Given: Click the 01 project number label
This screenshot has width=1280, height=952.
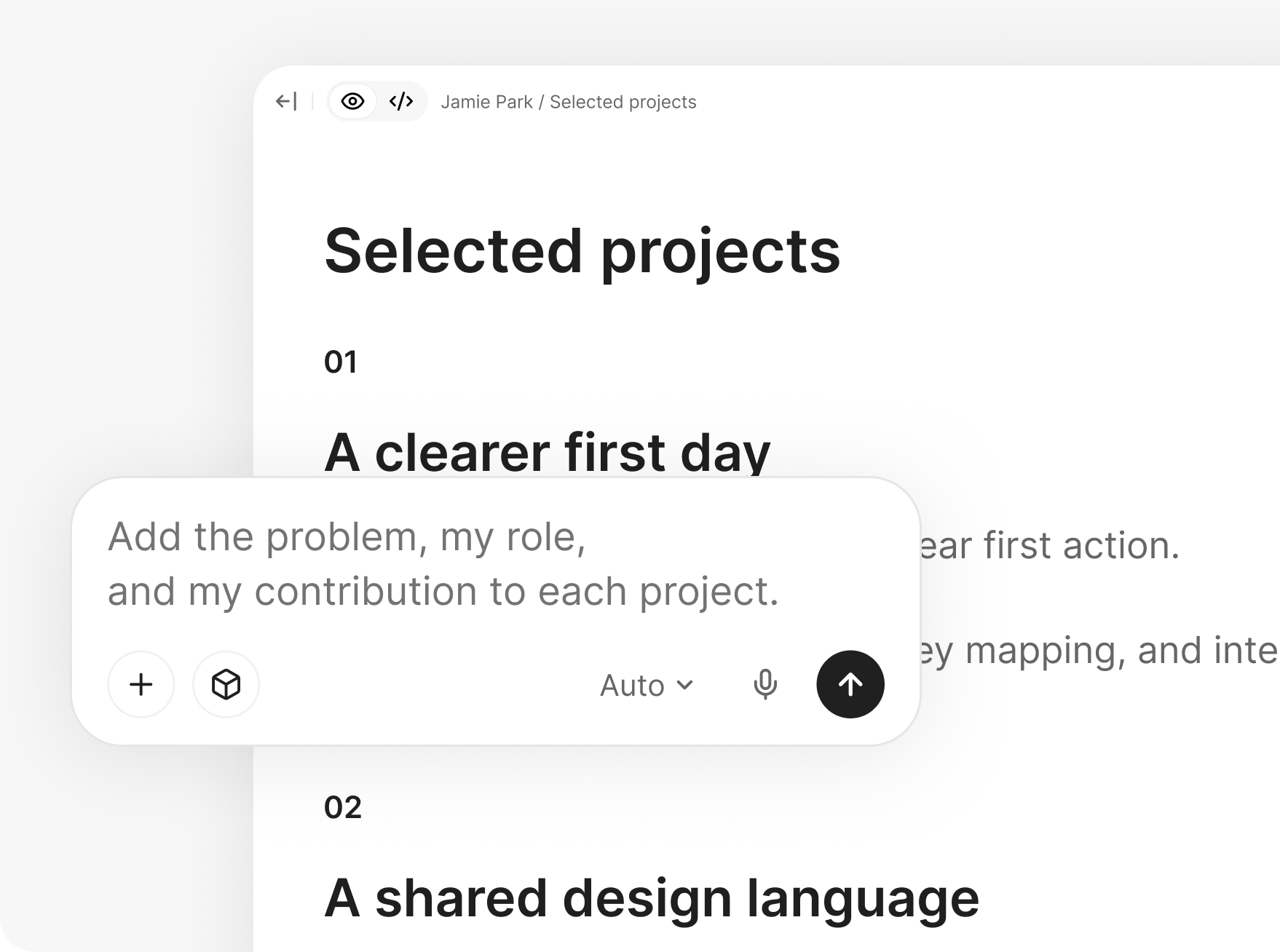Looking at the screenshot, I should tap(341, 362).
